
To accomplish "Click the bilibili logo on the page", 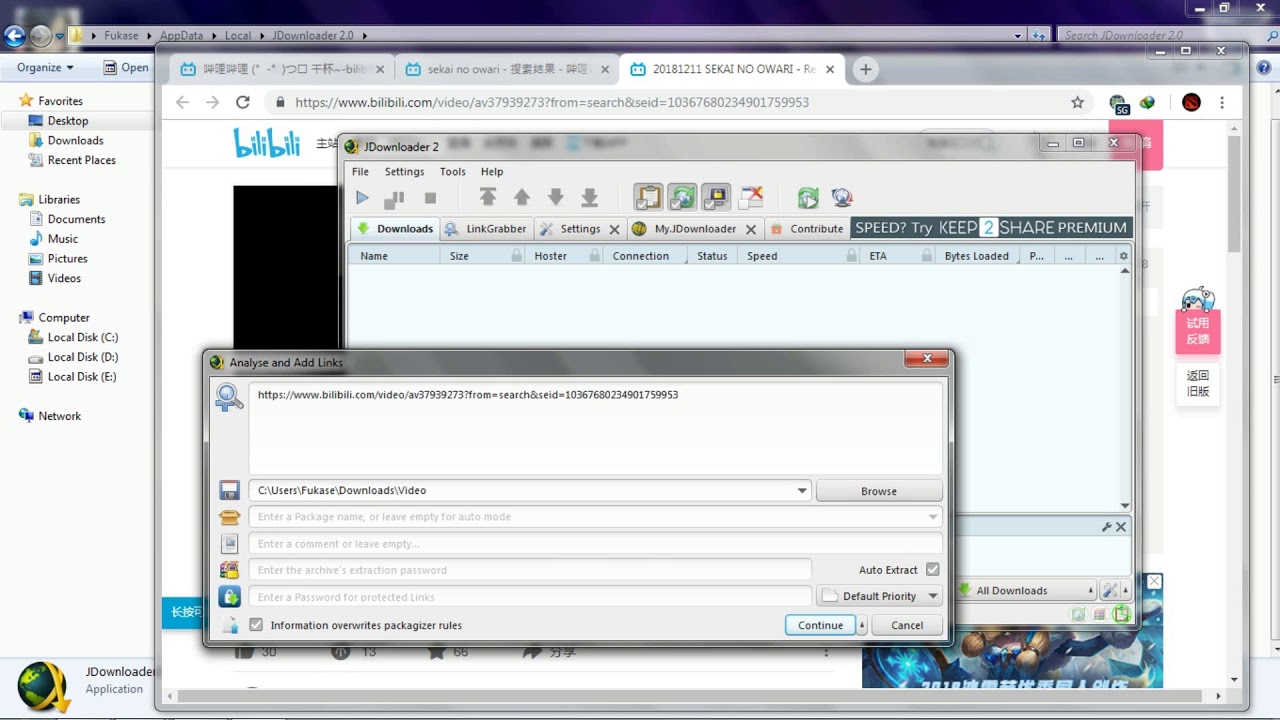I will (x=267, y=142).
